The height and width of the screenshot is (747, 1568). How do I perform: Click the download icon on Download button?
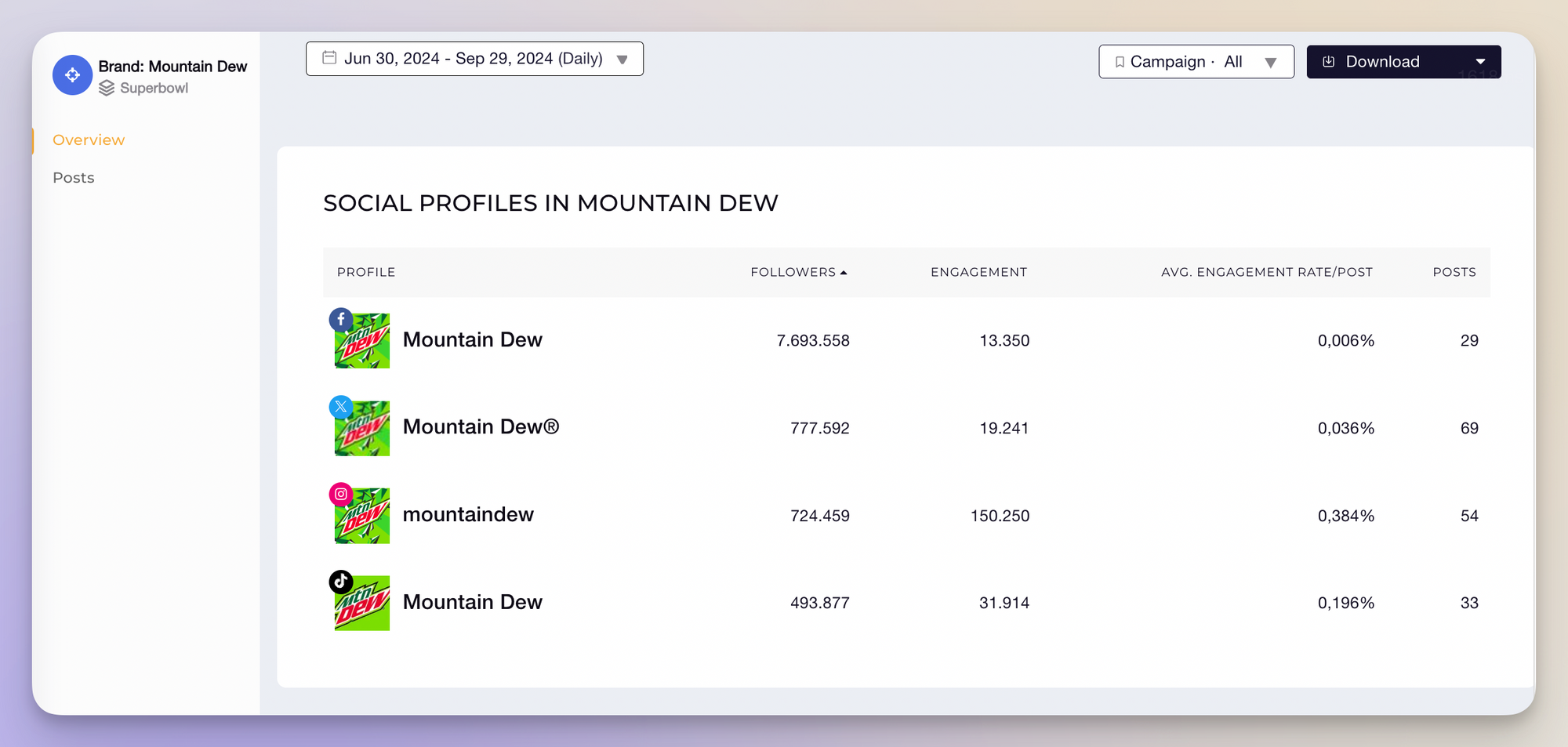1329,62
